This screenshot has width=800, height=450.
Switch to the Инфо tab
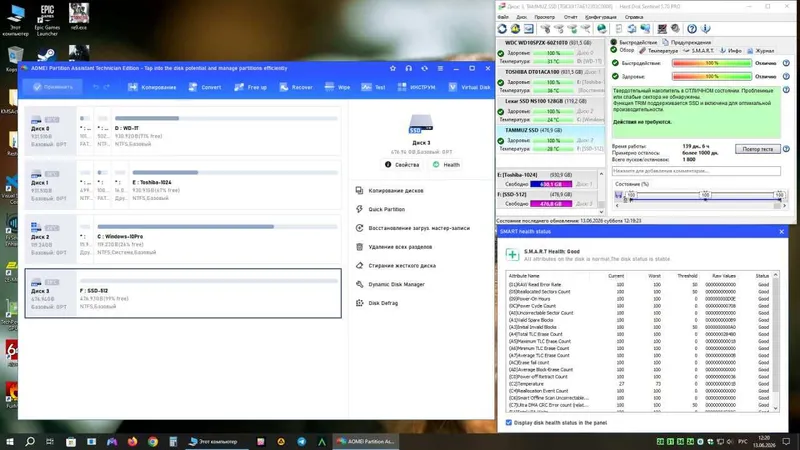tap(731, 51)
